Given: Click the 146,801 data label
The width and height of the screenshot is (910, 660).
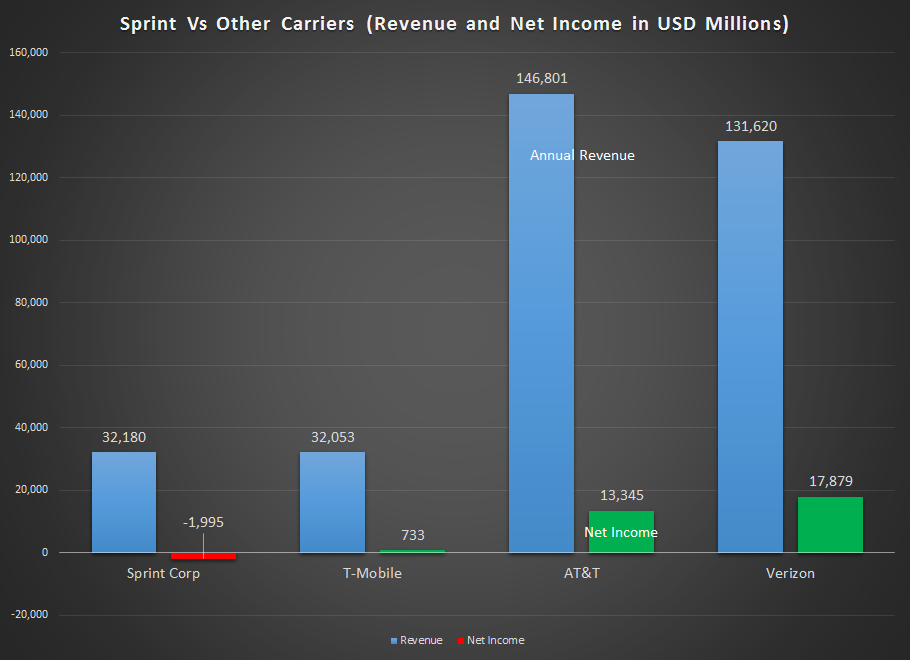Looking at the screenshot, I should 542,78.
